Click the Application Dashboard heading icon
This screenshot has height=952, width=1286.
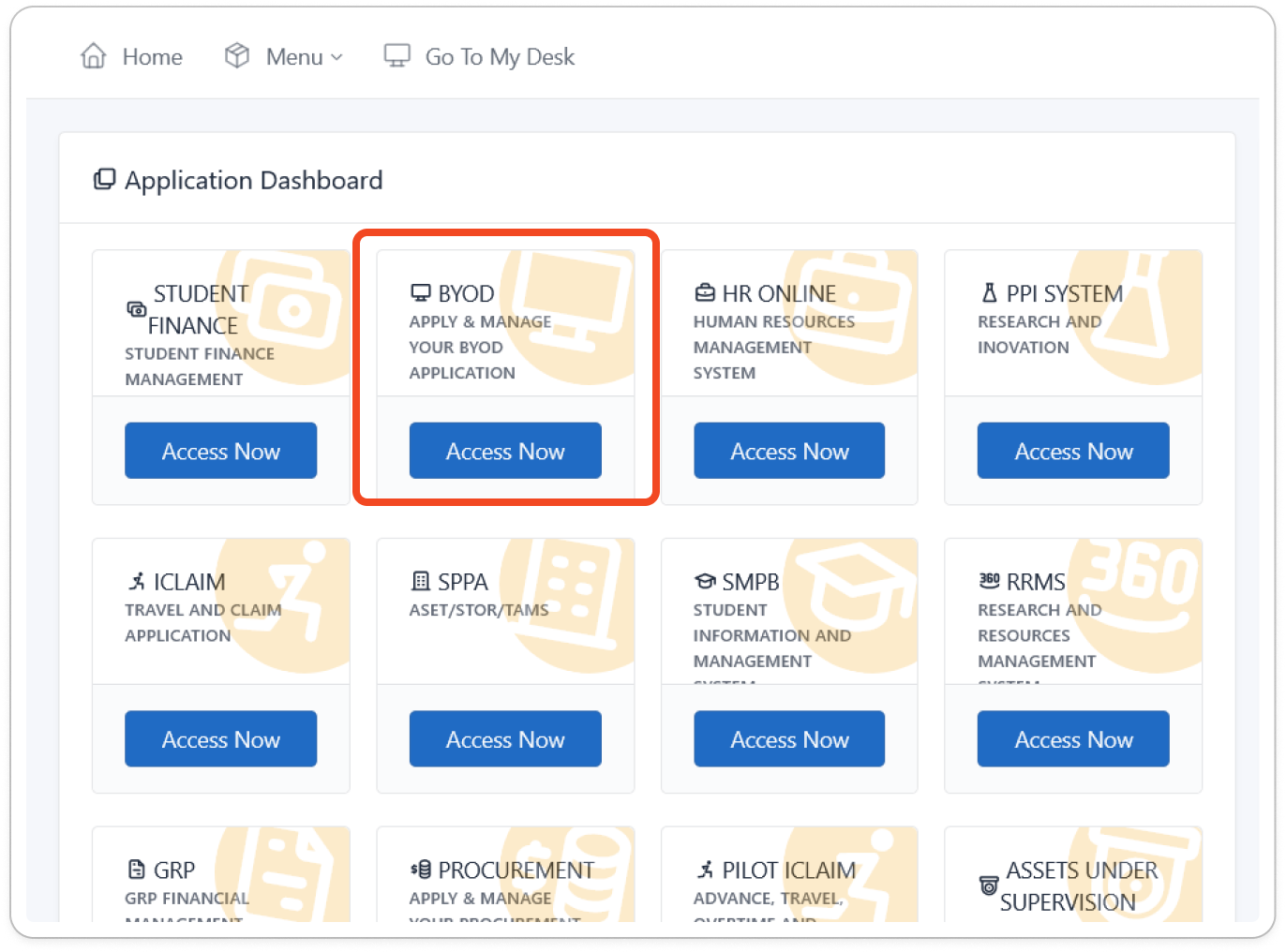[x=104, y=179]
